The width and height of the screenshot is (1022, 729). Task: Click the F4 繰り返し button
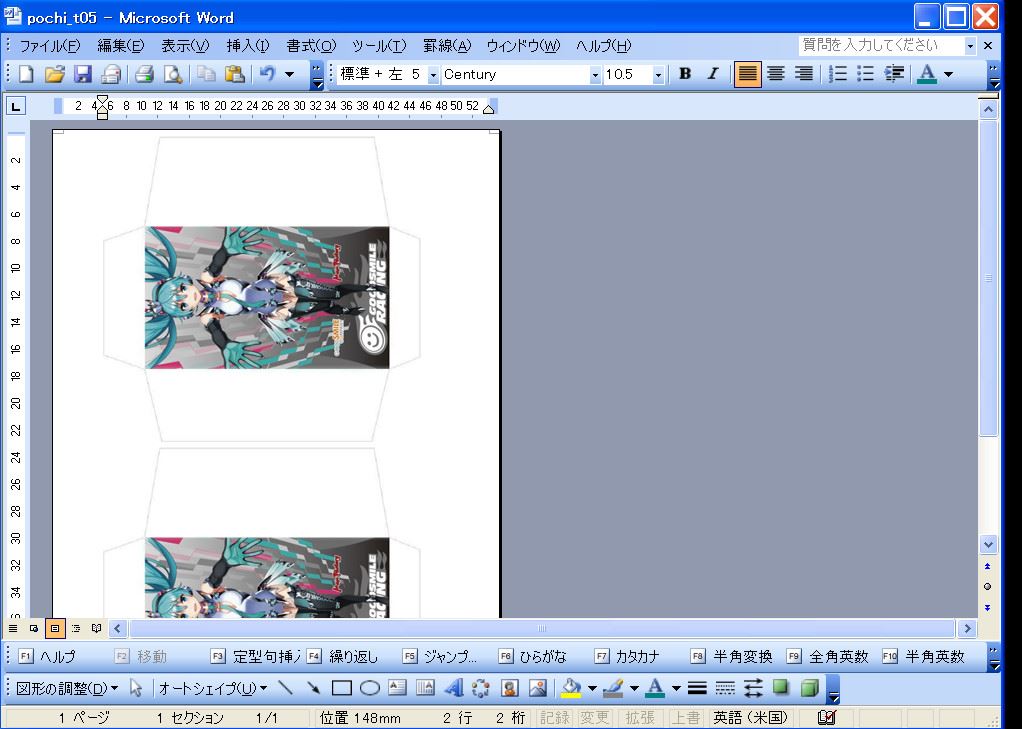click(x=343, y=657)
